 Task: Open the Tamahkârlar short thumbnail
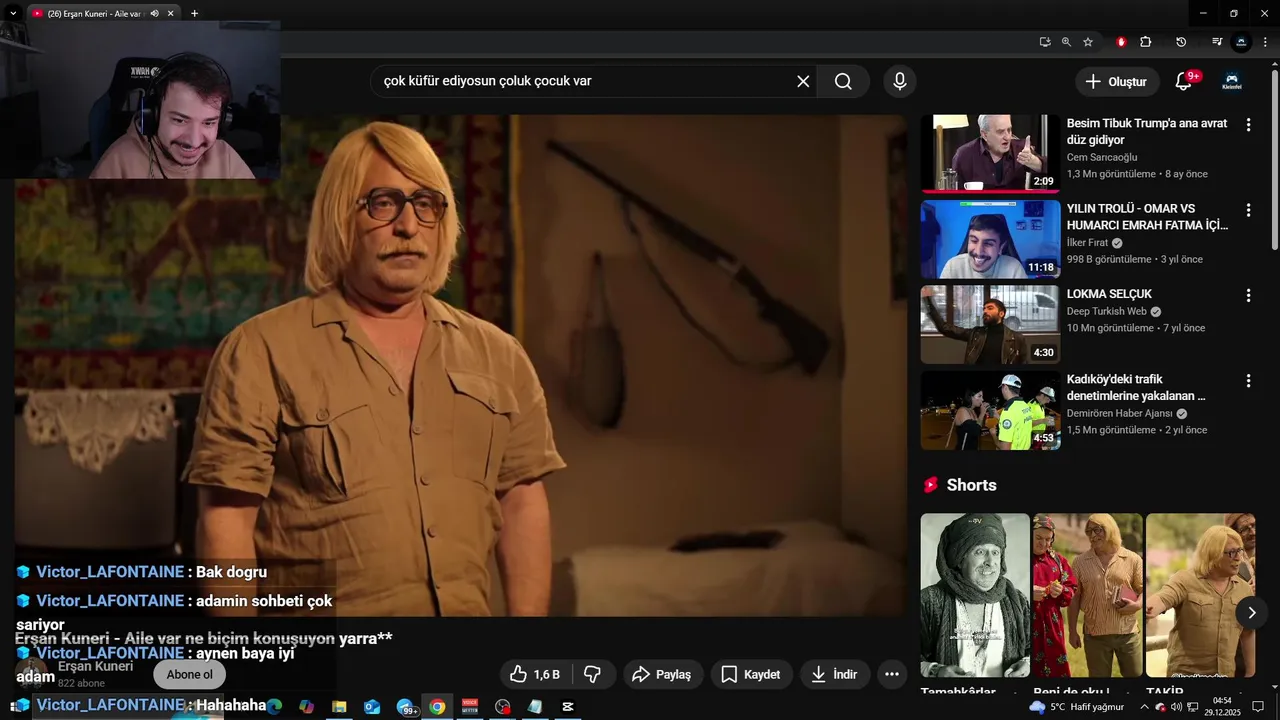click(975, 595)
